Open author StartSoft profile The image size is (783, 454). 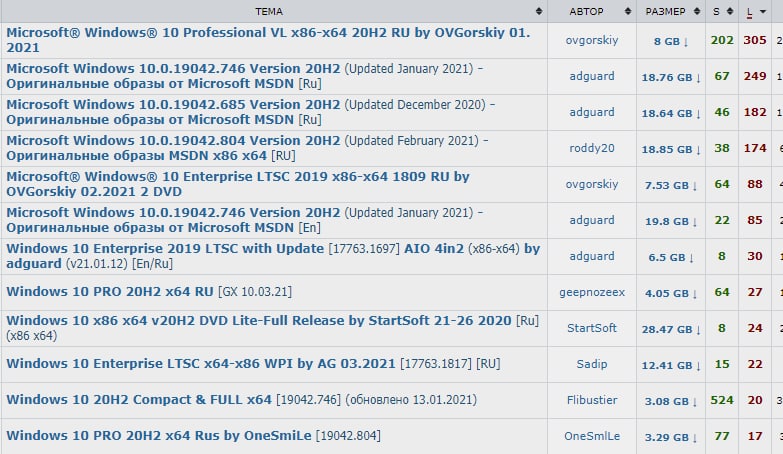click(592, 328)
